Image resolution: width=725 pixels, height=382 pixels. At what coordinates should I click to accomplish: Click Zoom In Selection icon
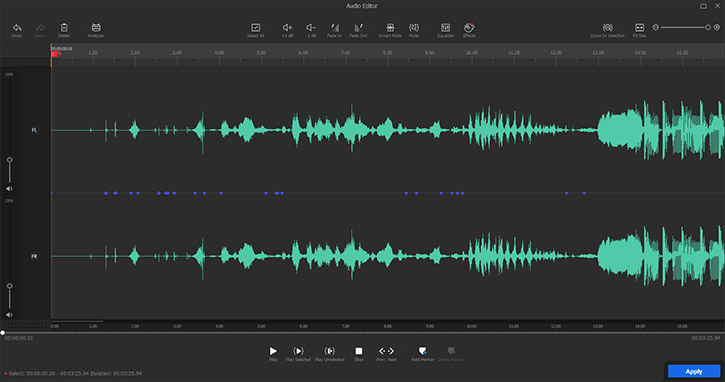click(607, 28)
